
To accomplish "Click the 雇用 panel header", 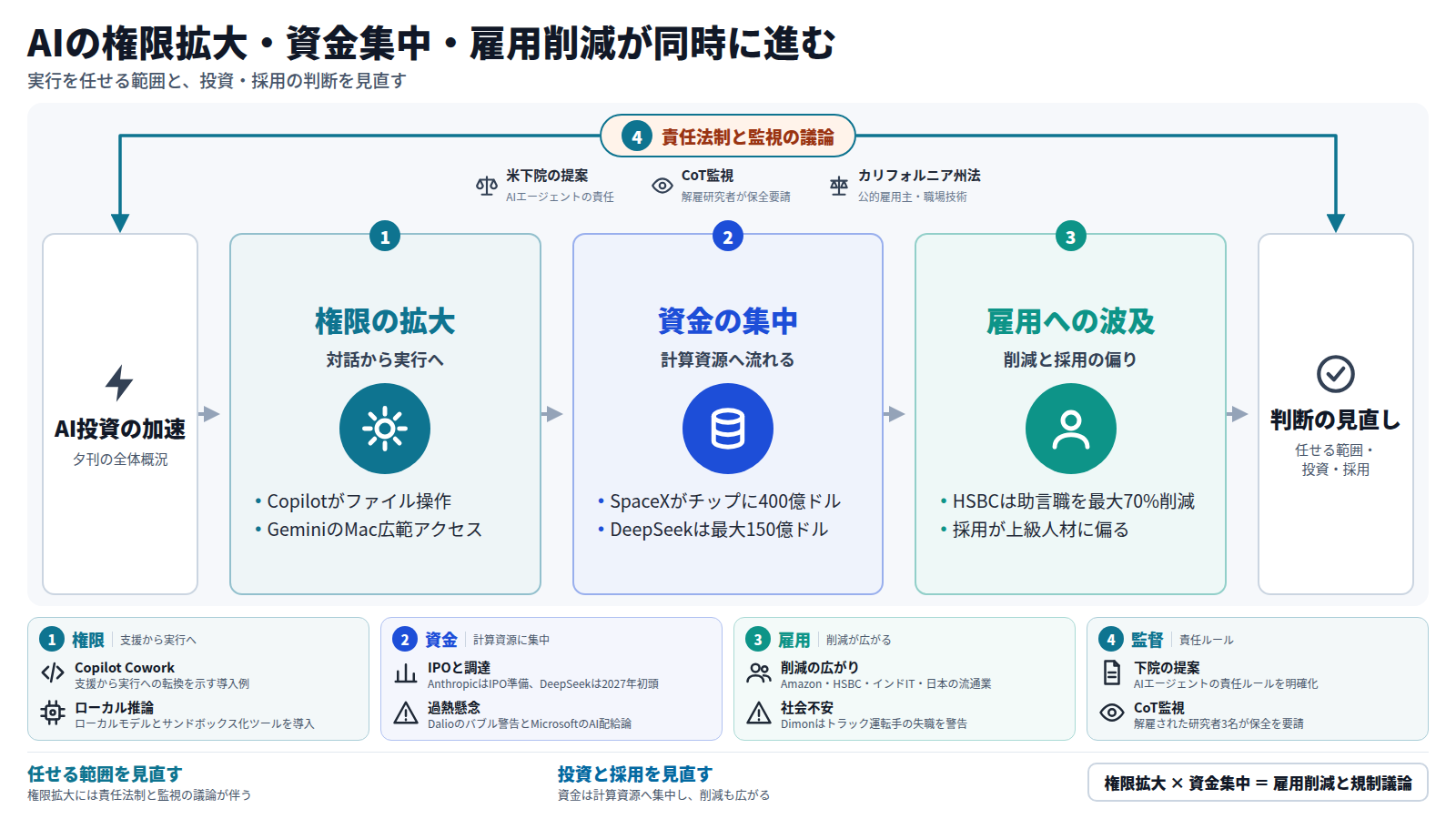I will click(794, 640).
